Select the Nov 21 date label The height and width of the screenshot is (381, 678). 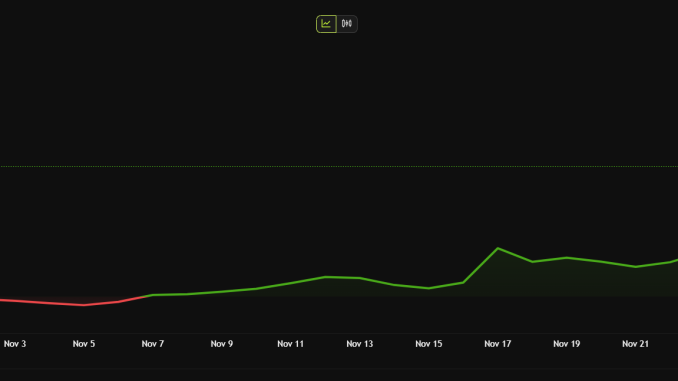pyautogui.click(x=635, y=344)
